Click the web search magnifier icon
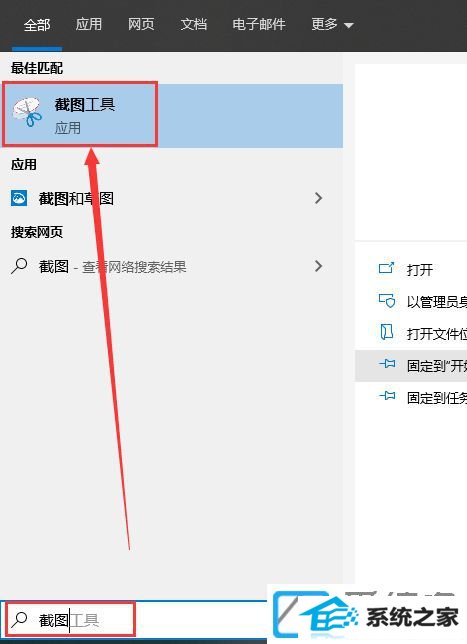This screenshot has width=467, height=644. click(x=19, y=266)
